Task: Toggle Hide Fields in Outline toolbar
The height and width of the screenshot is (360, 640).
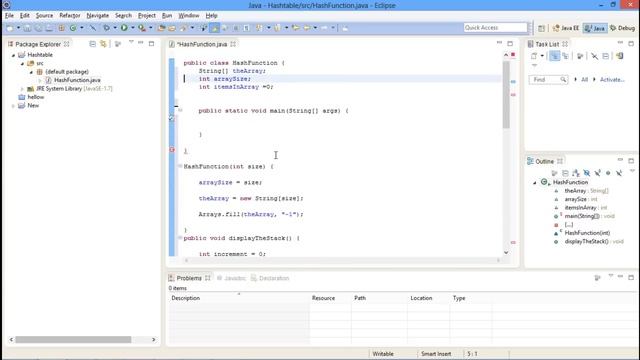Action: click(587, 173)
